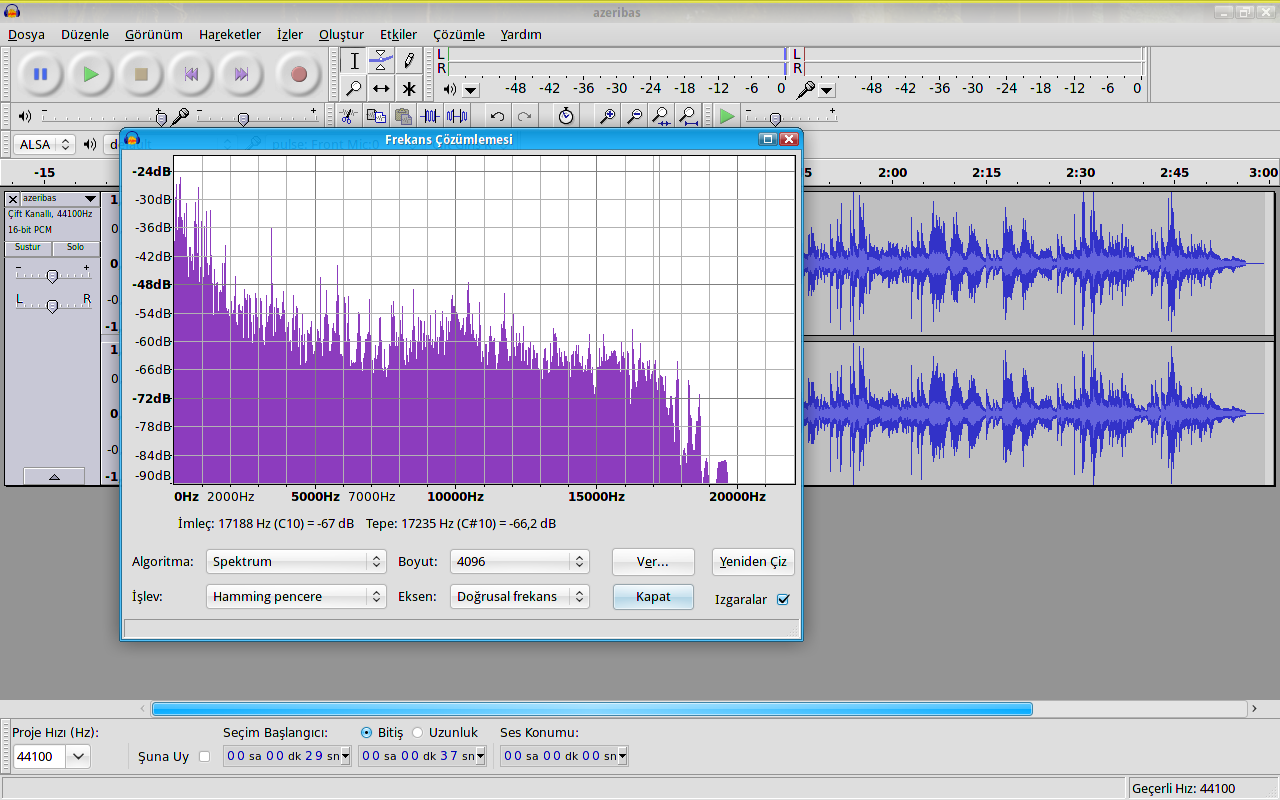
Task: Open the Çözümle menu
Action: pyautogui.click(x=459, y=34)
